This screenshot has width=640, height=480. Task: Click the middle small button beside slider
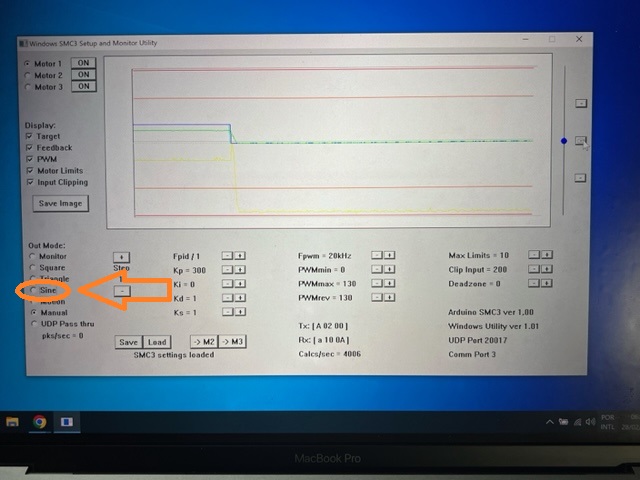pos(581,141)
